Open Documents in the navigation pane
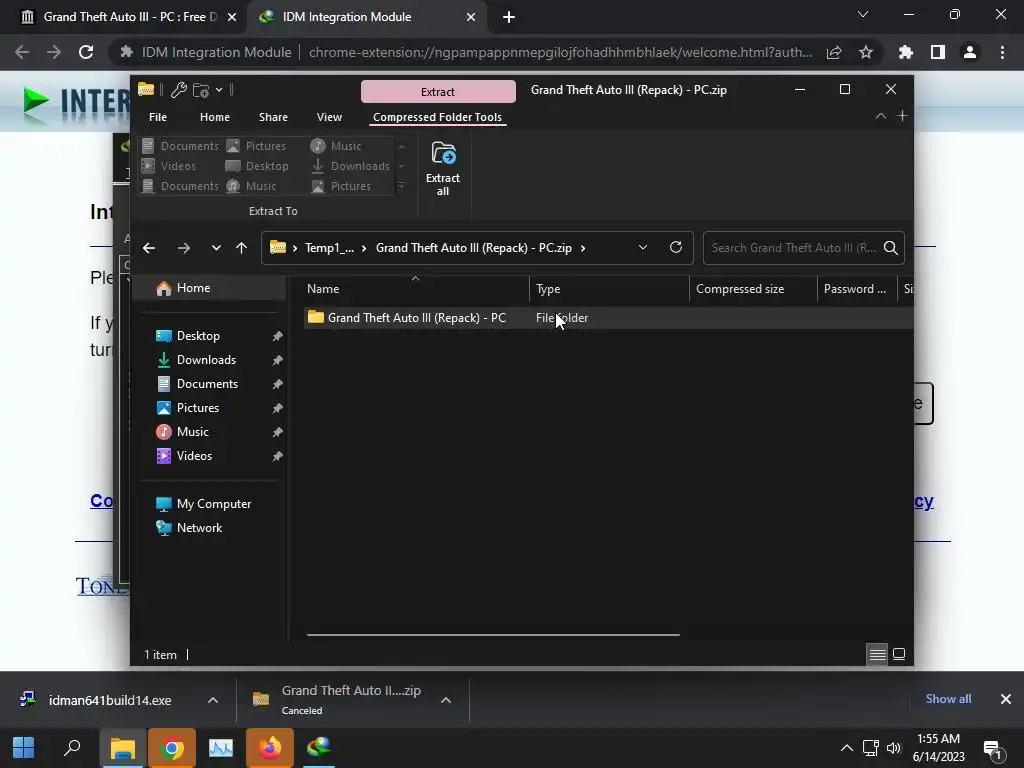Image resolution: width=1024 pixels, height=768 pixels. (x=207, y=384)
